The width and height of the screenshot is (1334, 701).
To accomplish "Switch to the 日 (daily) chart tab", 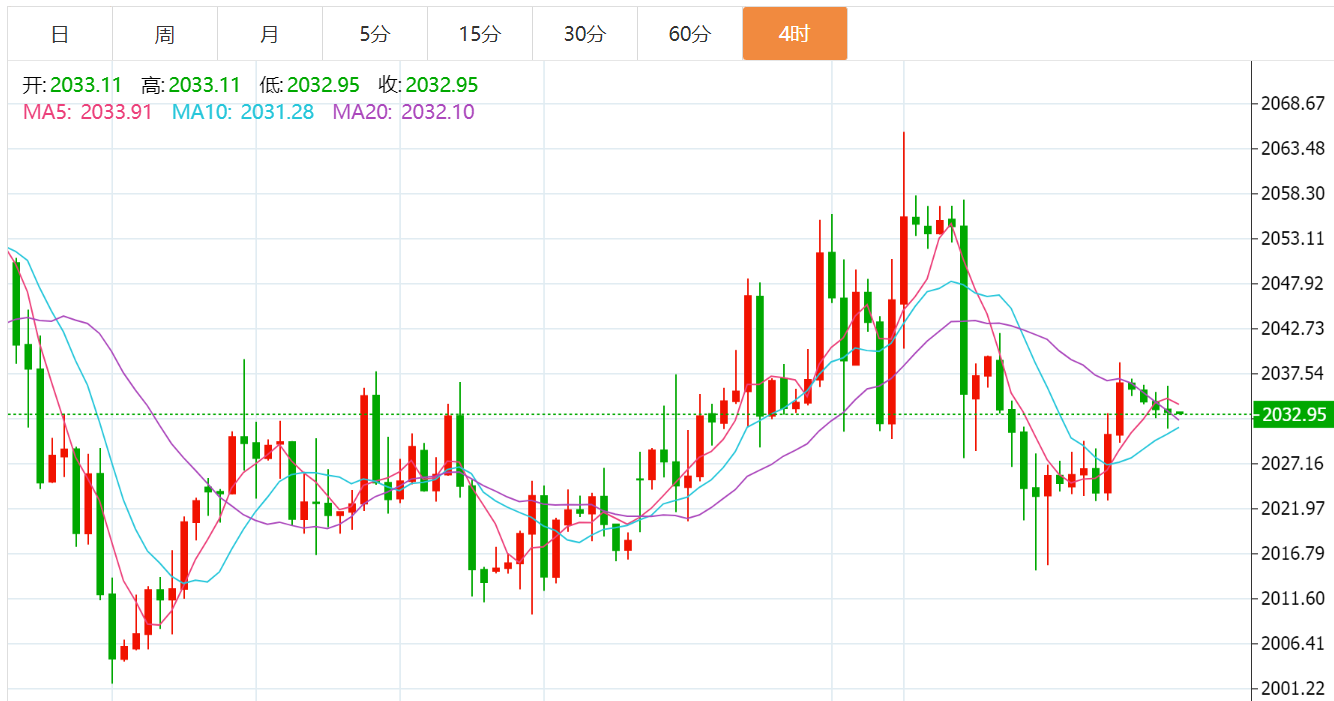I will coord(60,34).
